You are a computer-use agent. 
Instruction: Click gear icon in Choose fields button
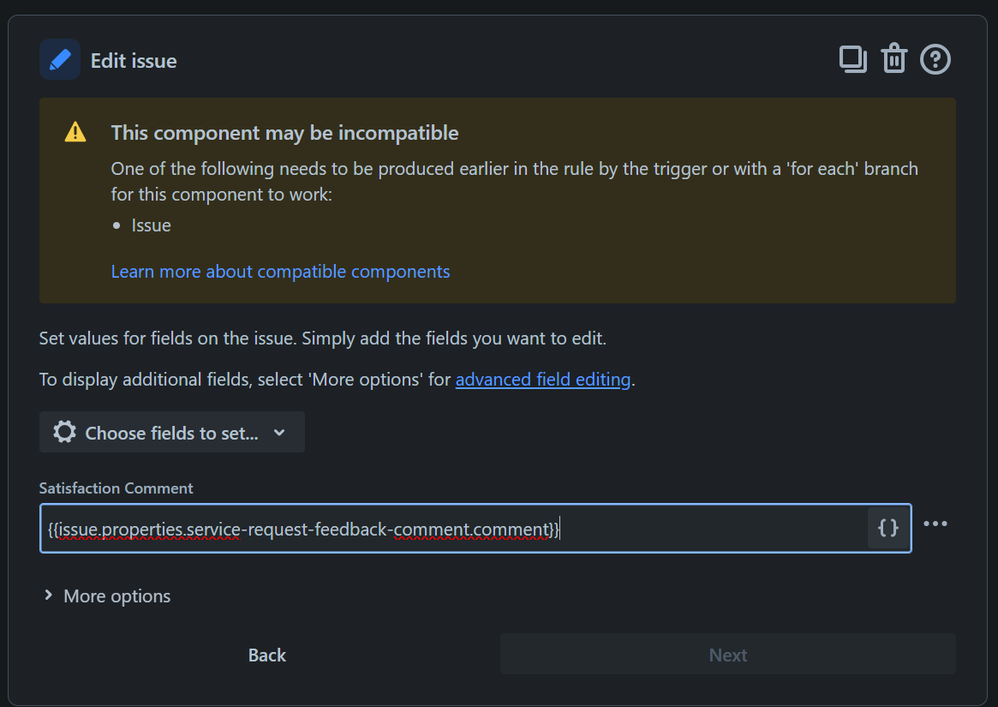tap(65, 432)
